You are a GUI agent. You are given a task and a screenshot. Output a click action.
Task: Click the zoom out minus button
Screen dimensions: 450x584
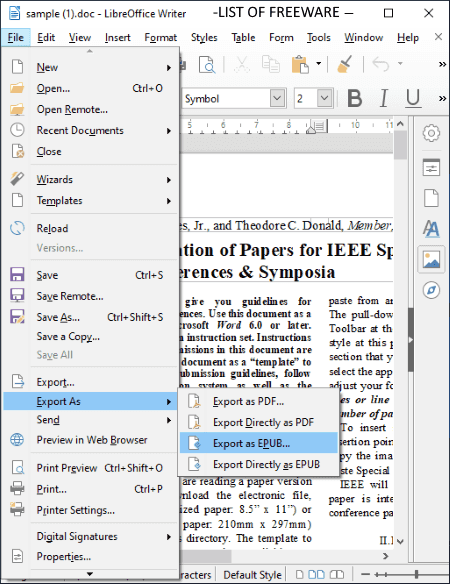[x=365, y=575]
